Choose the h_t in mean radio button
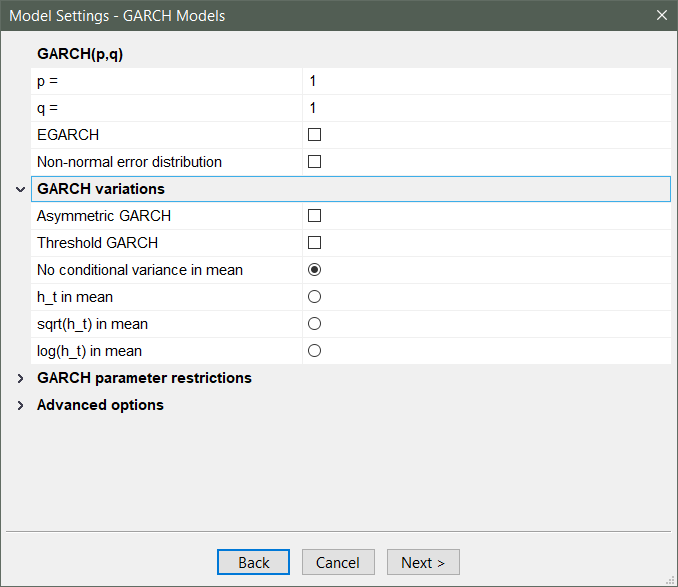678x587 pixels. click(x=314, y=297)
